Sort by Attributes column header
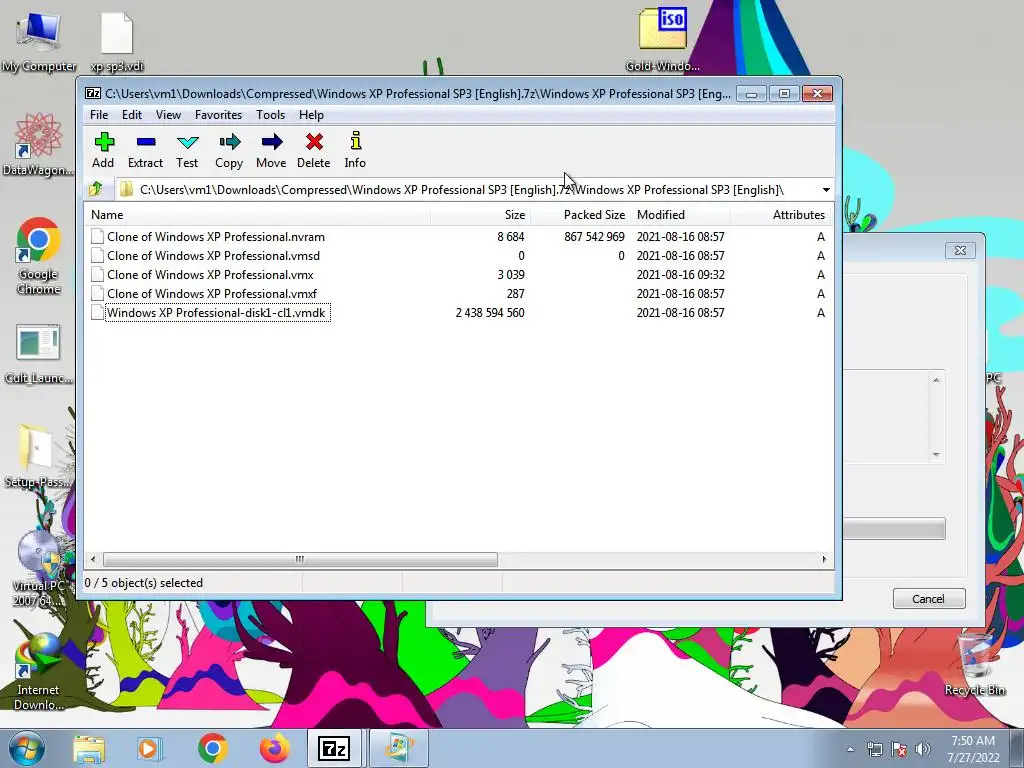 tap(780, 215)
